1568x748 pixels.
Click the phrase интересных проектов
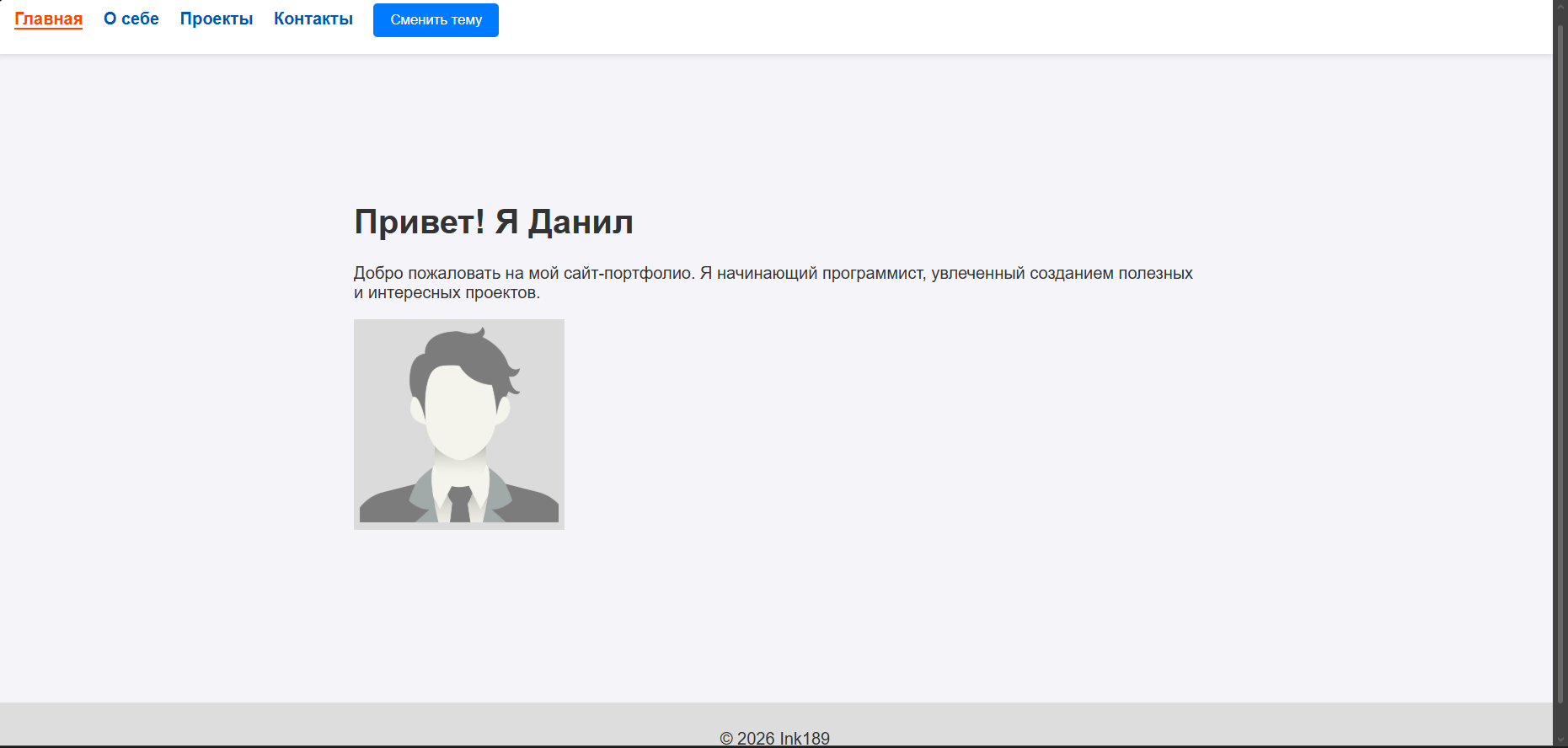pyautogui.click(x=454, y=293)
